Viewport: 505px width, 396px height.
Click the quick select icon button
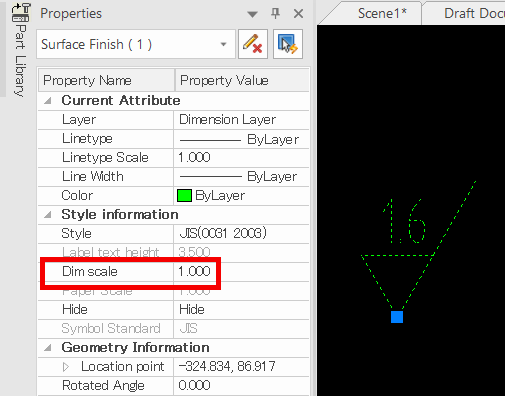(x=288, y=44)
